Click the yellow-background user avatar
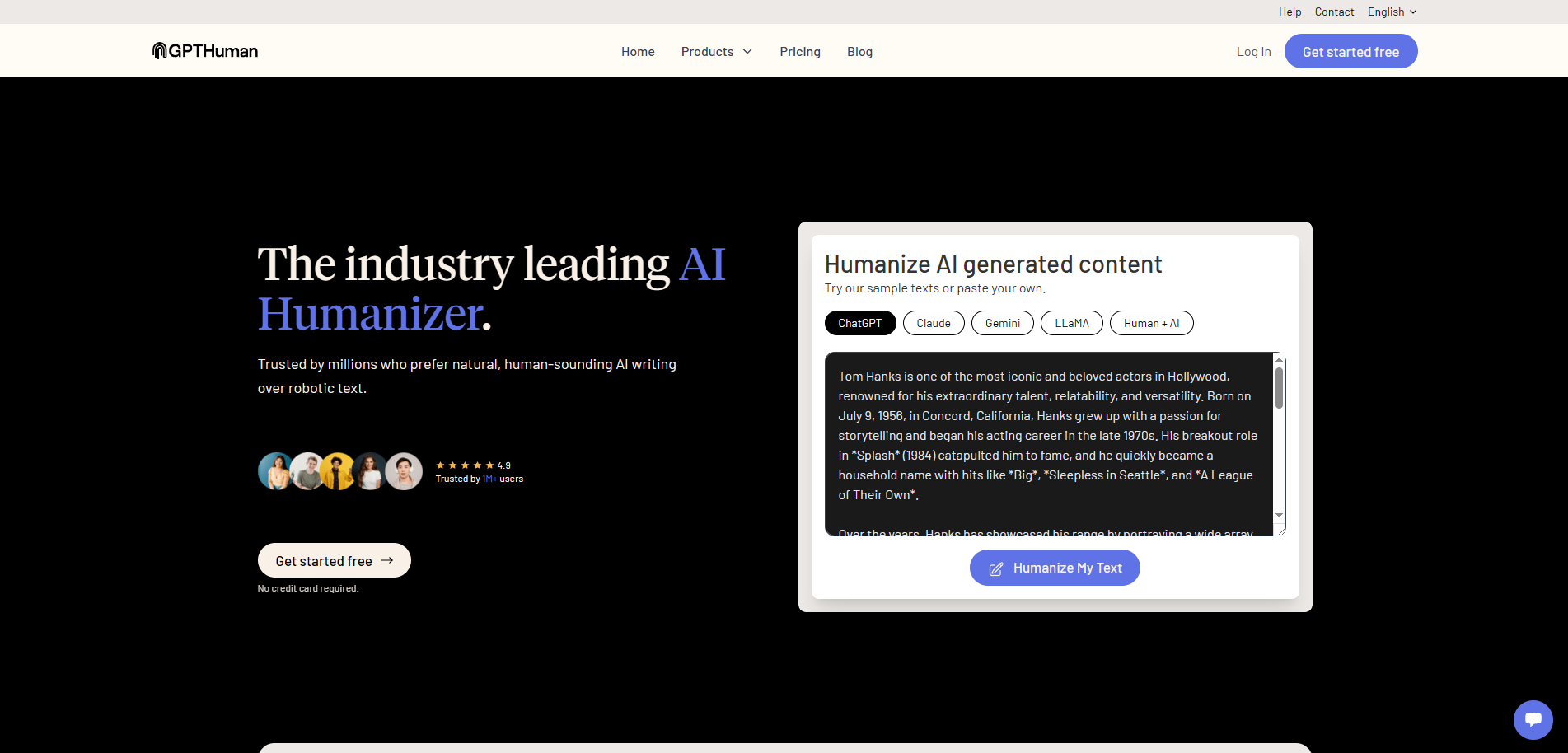Screen dimensions: 1568x753 click(339, 471)
